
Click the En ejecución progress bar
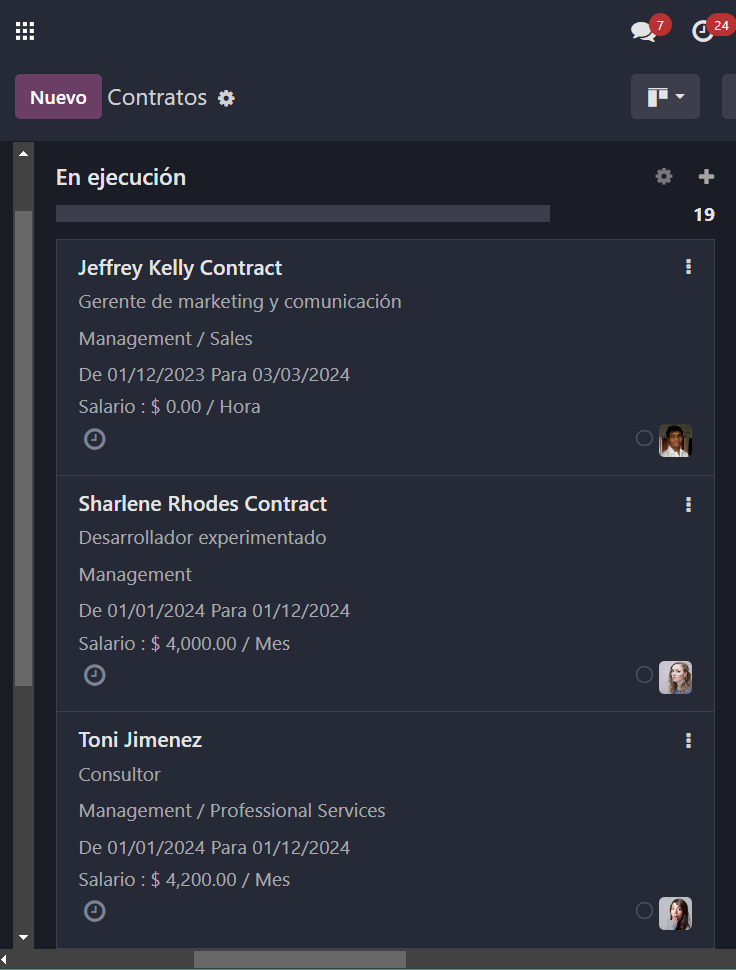(302, 214)
